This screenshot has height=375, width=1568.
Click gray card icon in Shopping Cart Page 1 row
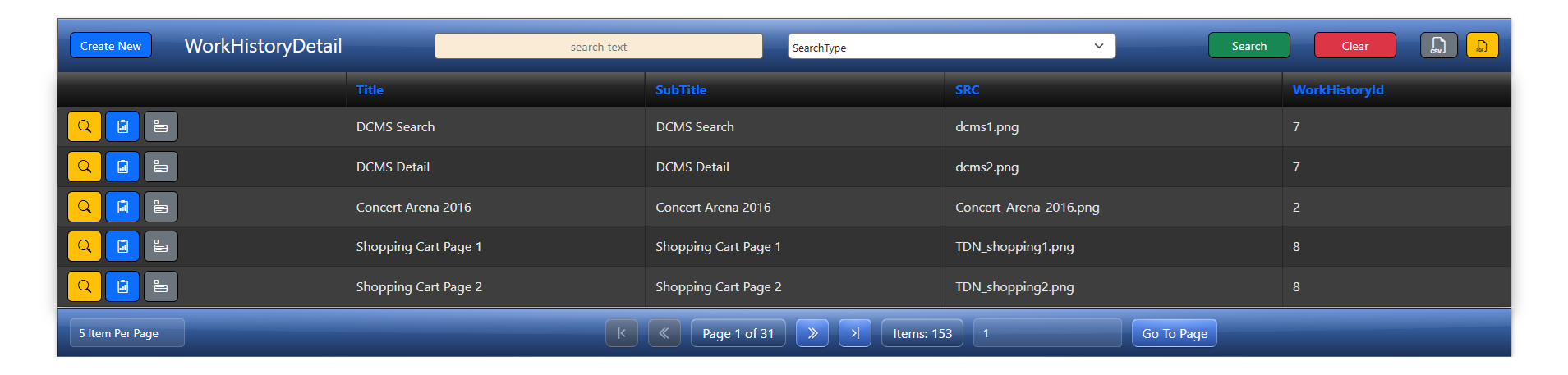click(x=161, y=246)
